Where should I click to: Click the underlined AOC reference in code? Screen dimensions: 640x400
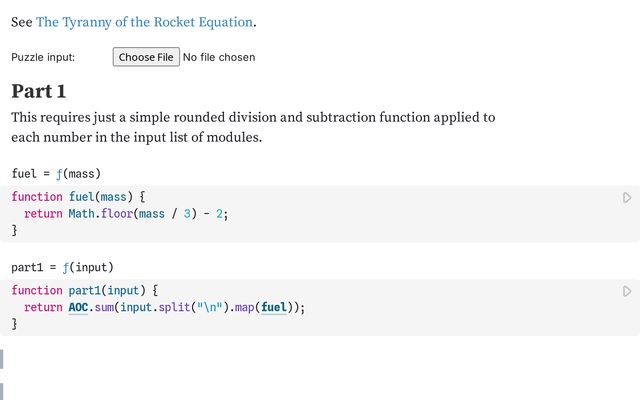pos(79,307)
